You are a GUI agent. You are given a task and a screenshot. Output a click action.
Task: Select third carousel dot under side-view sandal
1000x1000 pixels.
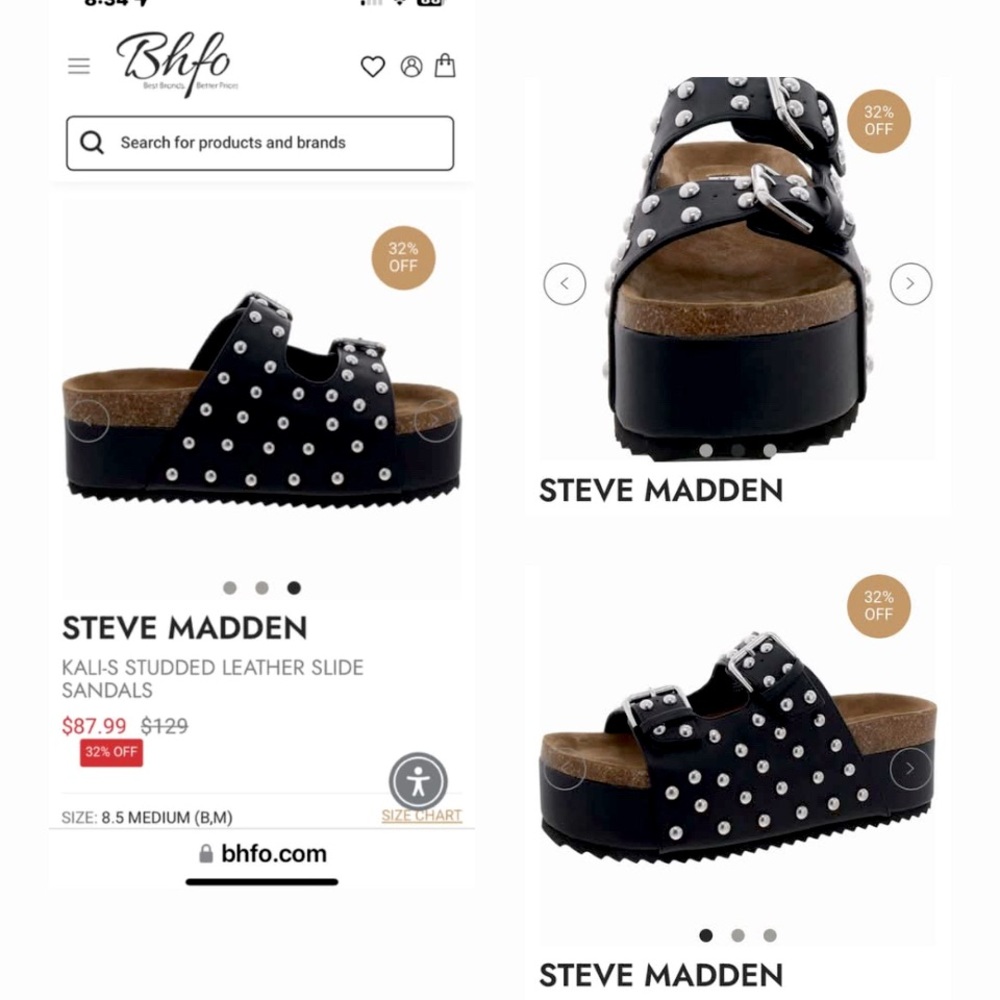coord(294,588)
